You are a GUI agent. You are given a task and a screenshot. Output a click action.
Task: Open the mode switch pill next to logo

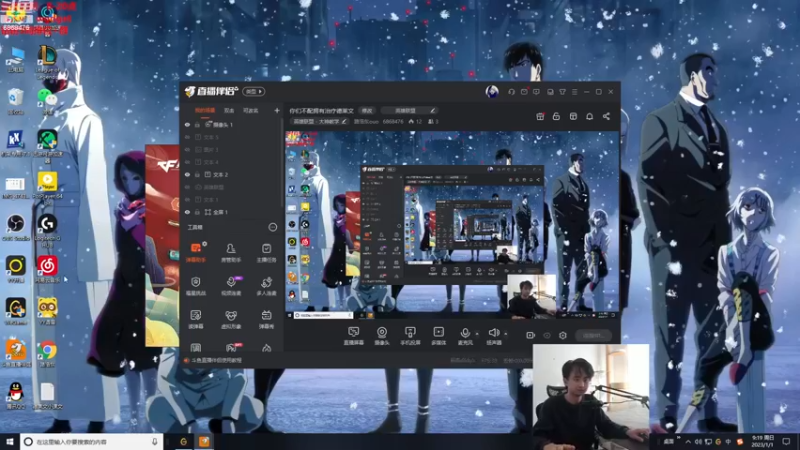point(254,92)
